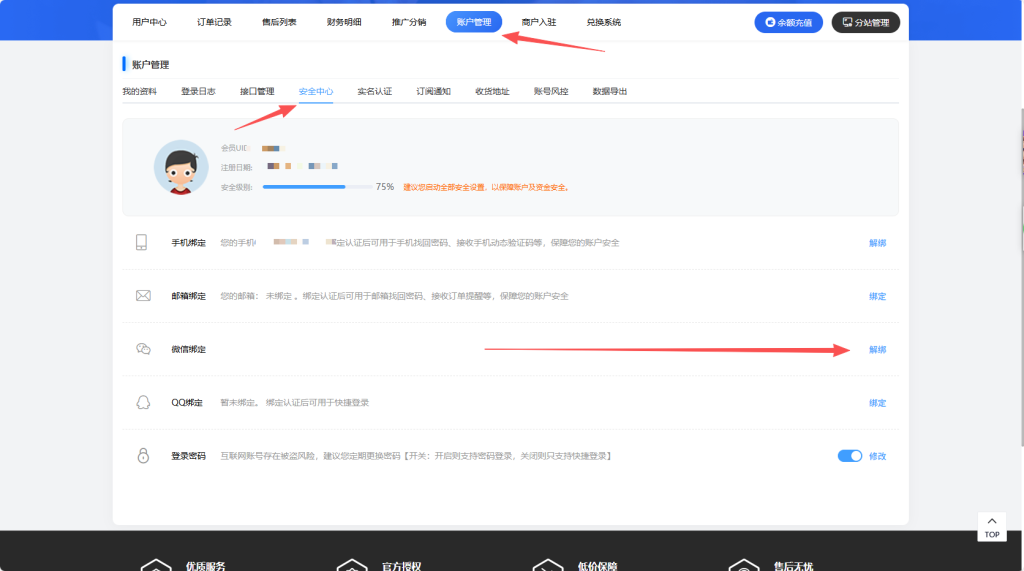Click the 分站管理 button
The height and width of the screenshot is (571, 1024).
[x=865, y=22]
